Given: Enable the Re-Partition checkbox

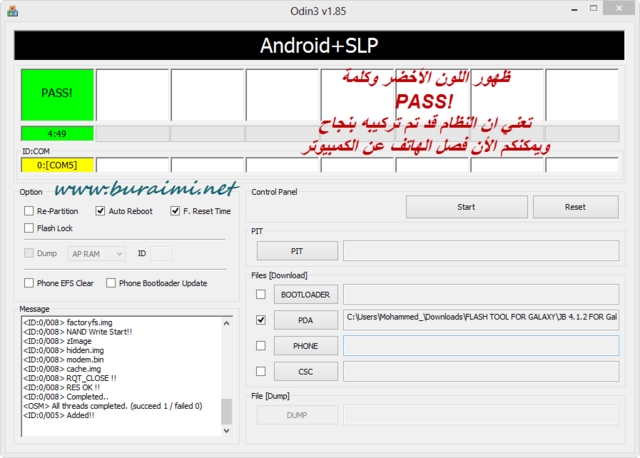Looking at the screenshot, I should [x=29, y=211].
